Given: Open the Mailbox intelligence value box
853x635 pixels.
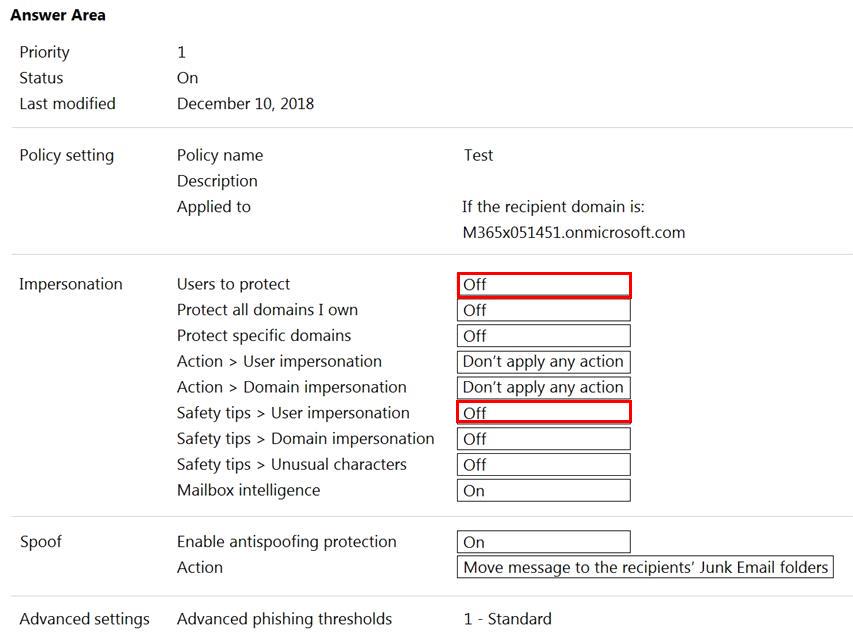Looking at the screenshot, I should click(x=544, y=491).
